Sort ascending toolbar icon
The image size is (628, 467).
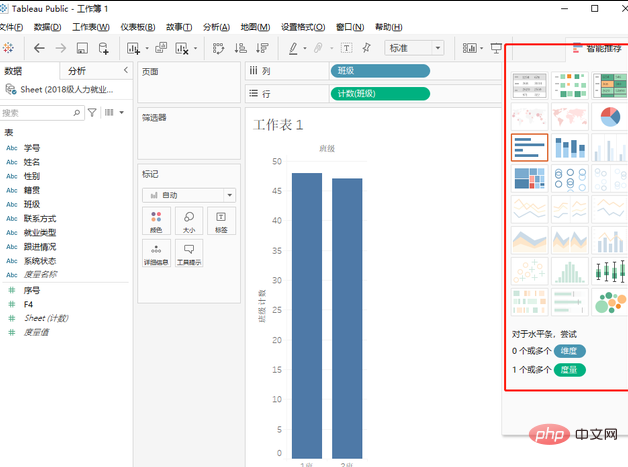240,48
